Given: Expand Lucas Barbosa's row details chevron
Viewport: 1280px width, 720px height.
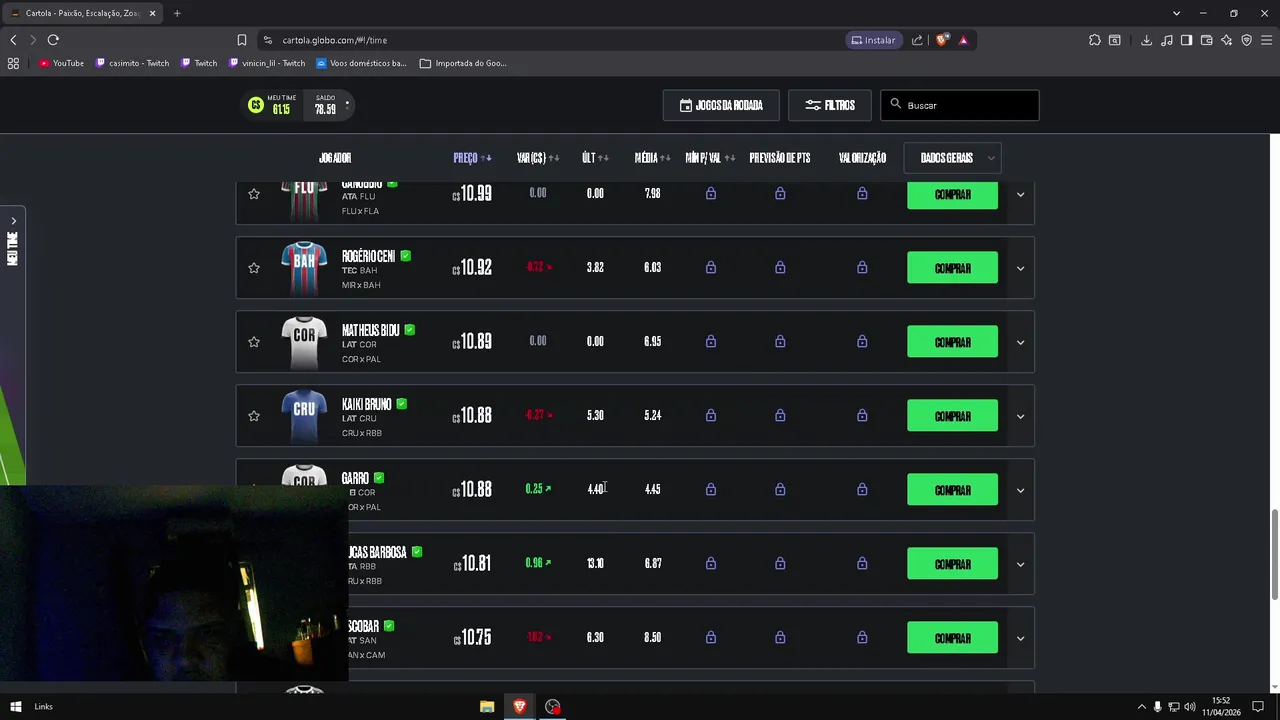Looking at the screenshot, I should click(1020, 564).
